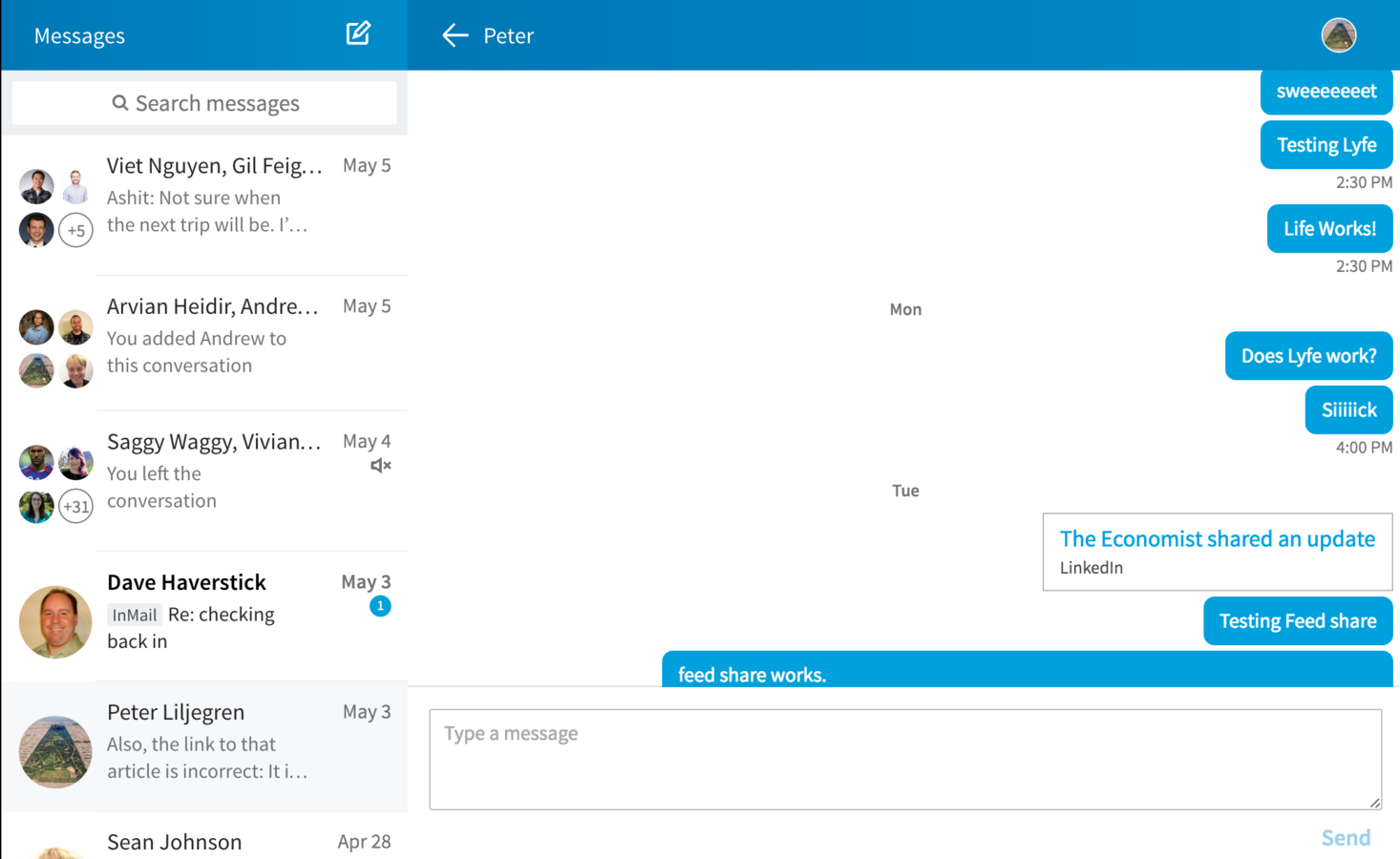Click the 'Life Works!' message bubble

coord(1329,229)
